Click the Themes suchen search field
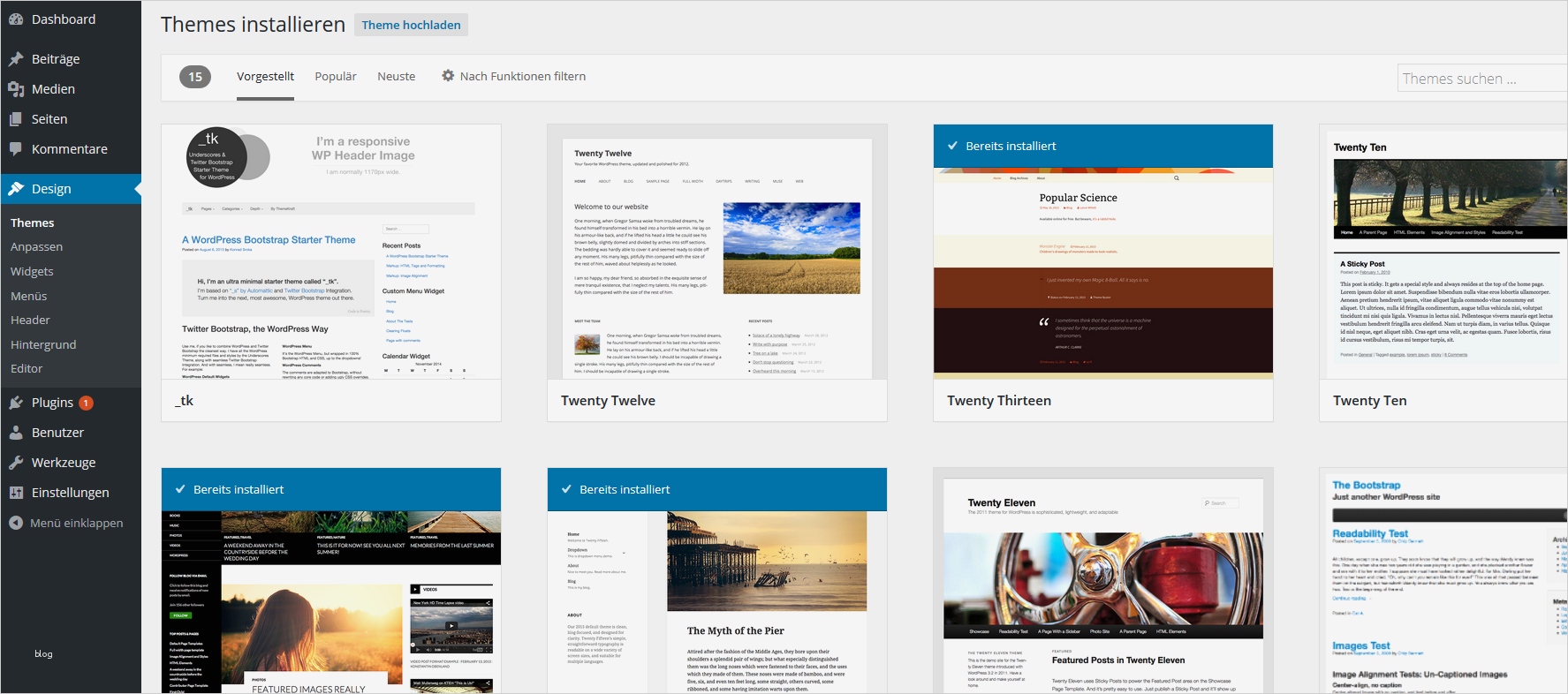The height and width of the screenshot is (694, 1568). [x=1482, y=79]
